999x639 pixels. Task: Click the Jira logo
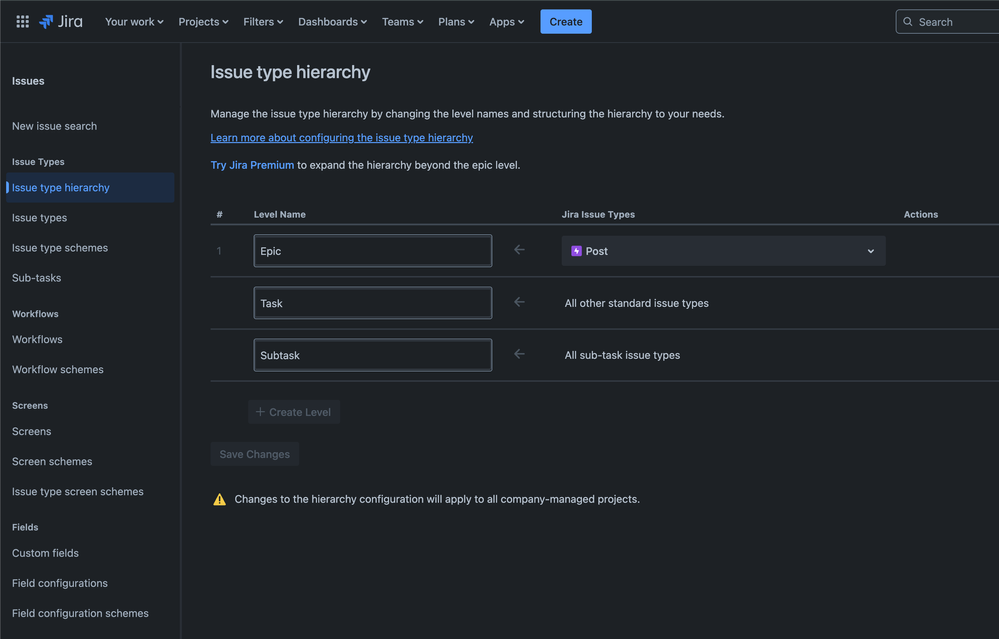[61, 22]
